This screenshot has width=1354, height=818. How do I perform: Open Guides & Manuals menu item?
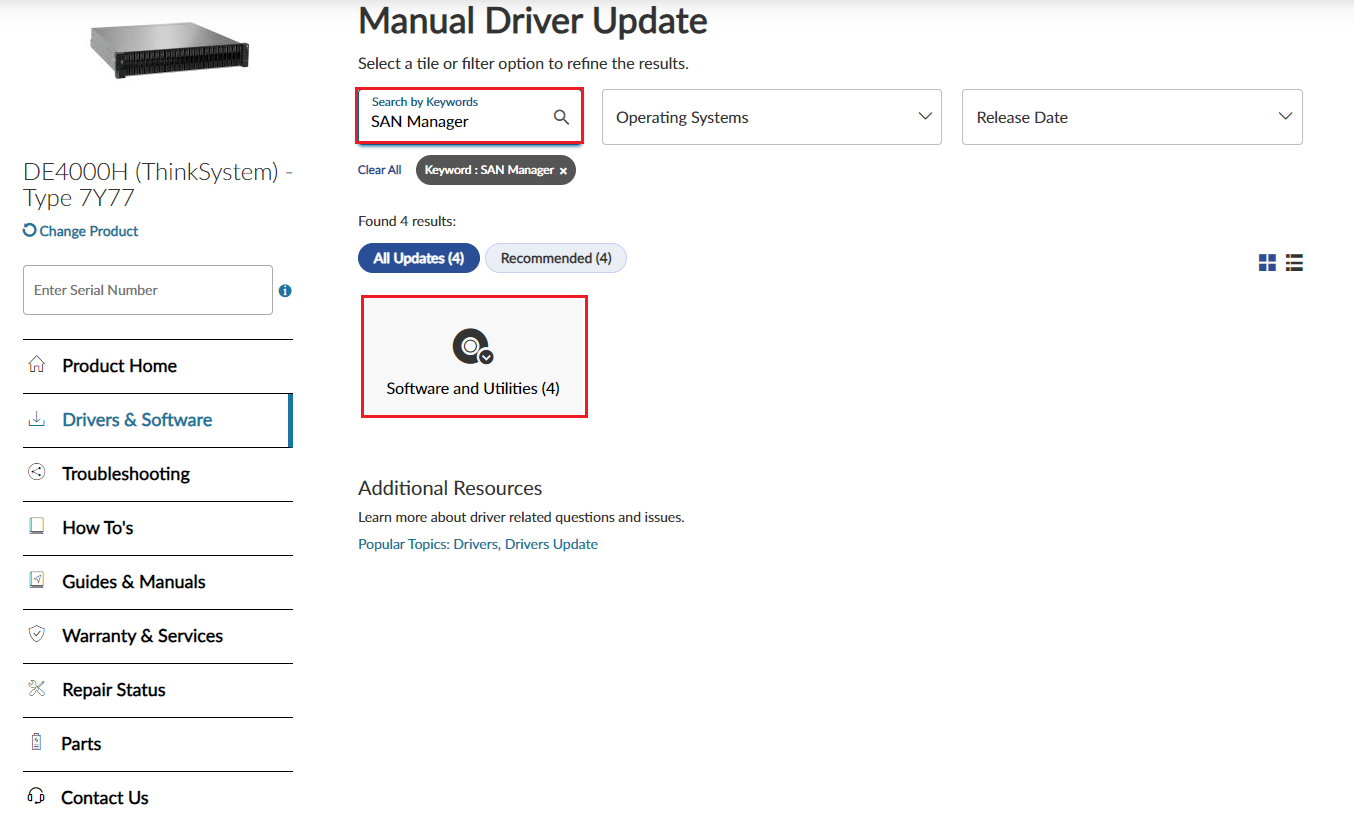pos(158,582)
